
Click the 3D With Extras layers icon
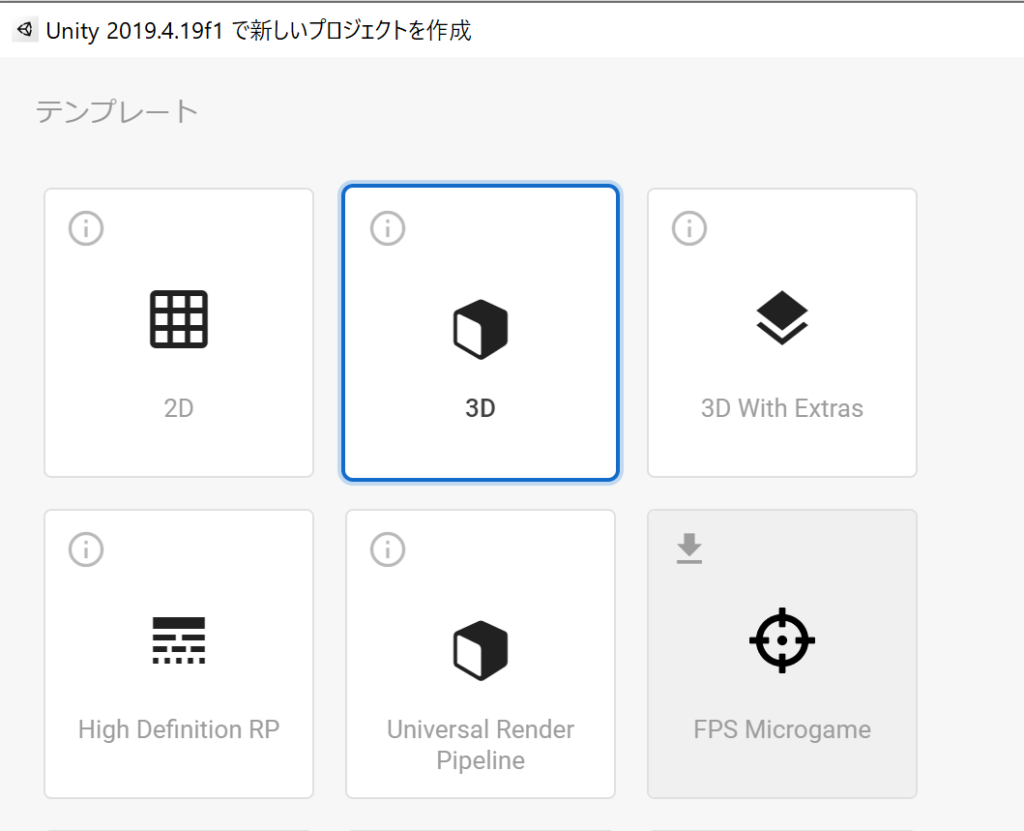782,318
